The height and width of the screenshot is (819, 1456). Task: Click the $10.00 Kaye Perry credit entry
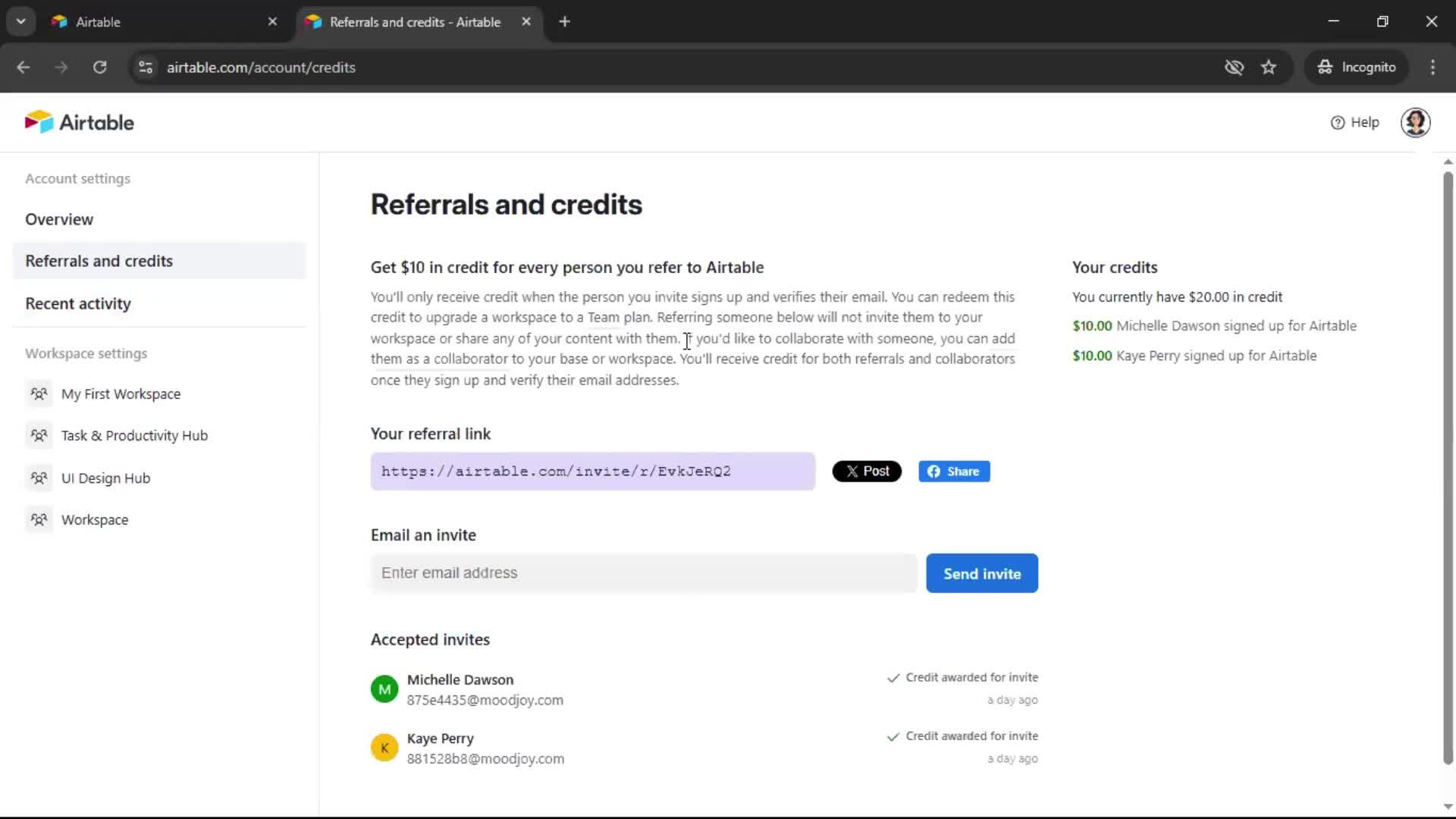click(x=1194, y=356)
